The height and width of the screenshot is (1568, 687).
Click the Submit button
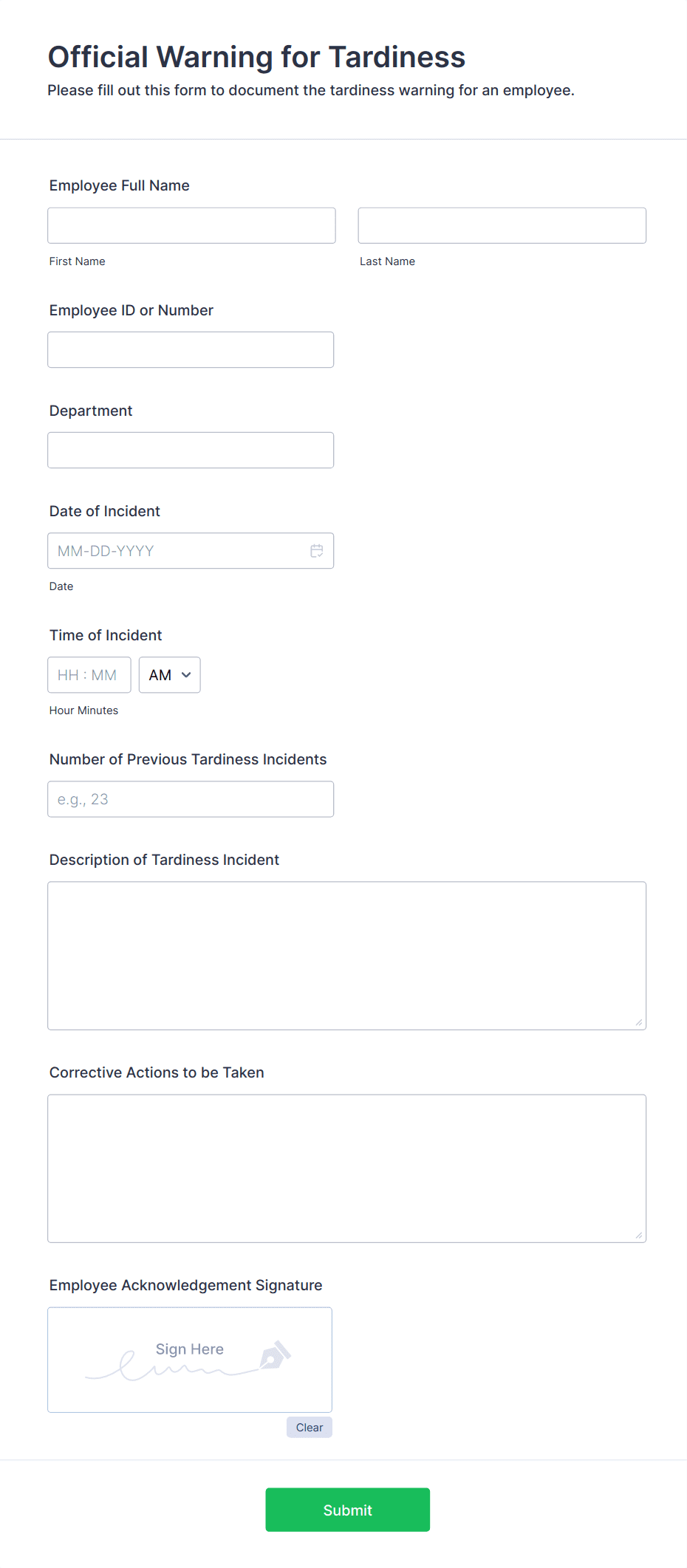[347, 1510]
